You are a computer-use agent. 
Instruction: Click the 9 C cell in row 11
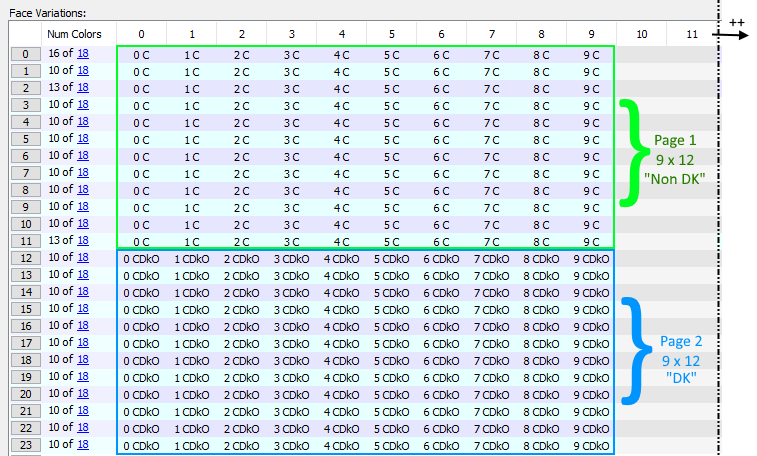click(x=591, y=241)
